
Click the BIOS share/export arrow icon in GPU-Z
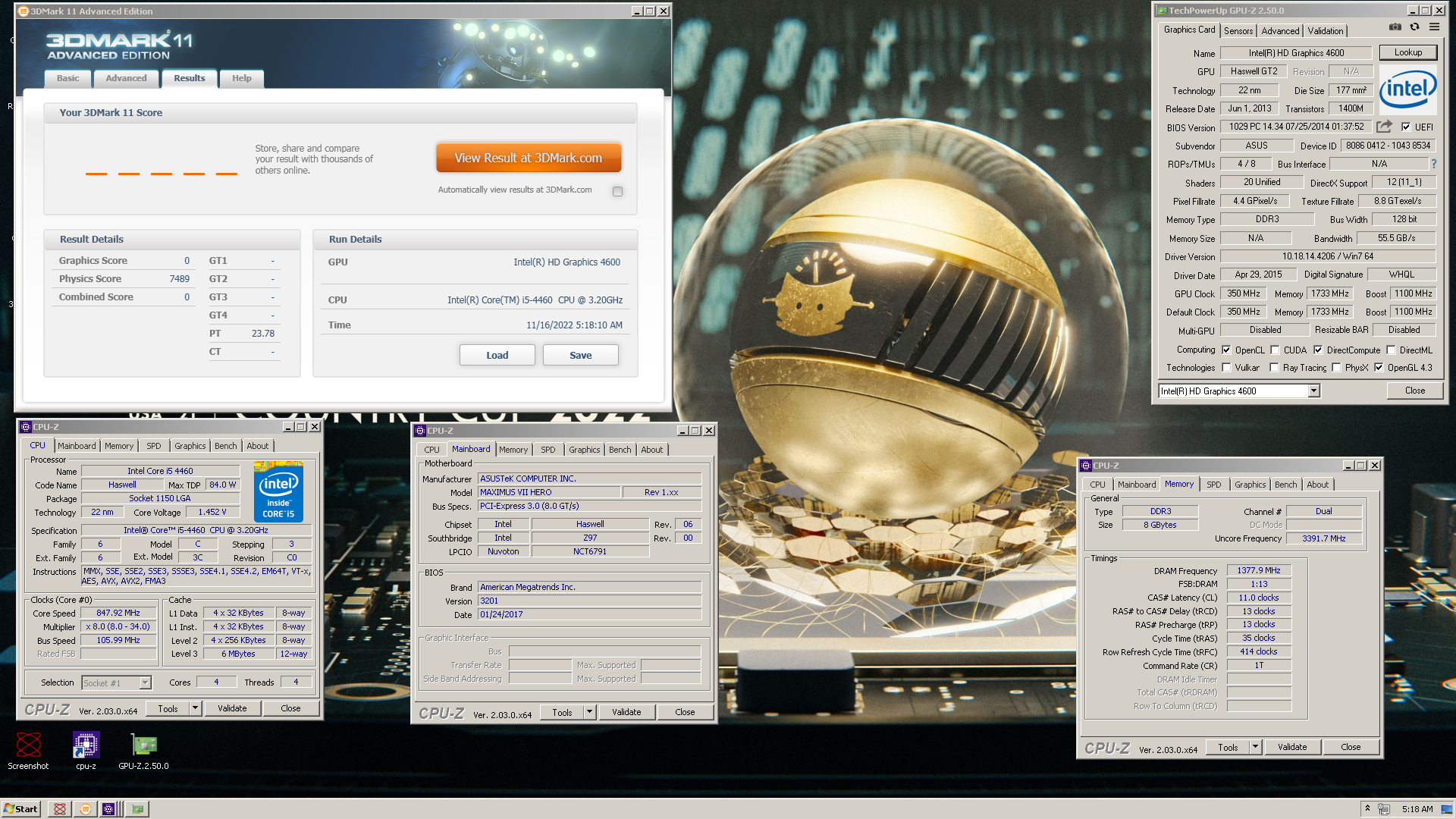1384,127
